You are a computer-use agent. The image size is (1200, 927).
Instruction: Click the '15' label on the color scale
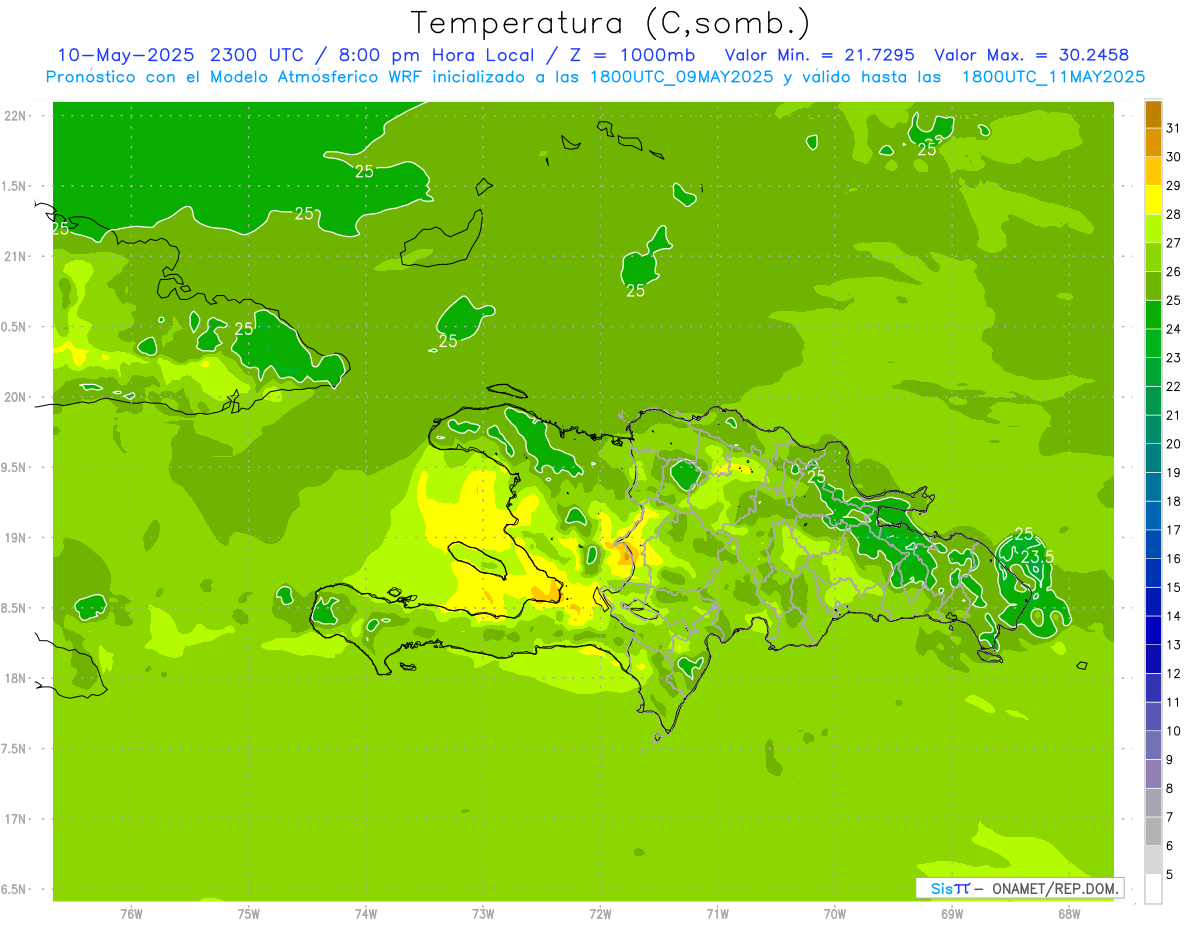tap(1174, 587)
